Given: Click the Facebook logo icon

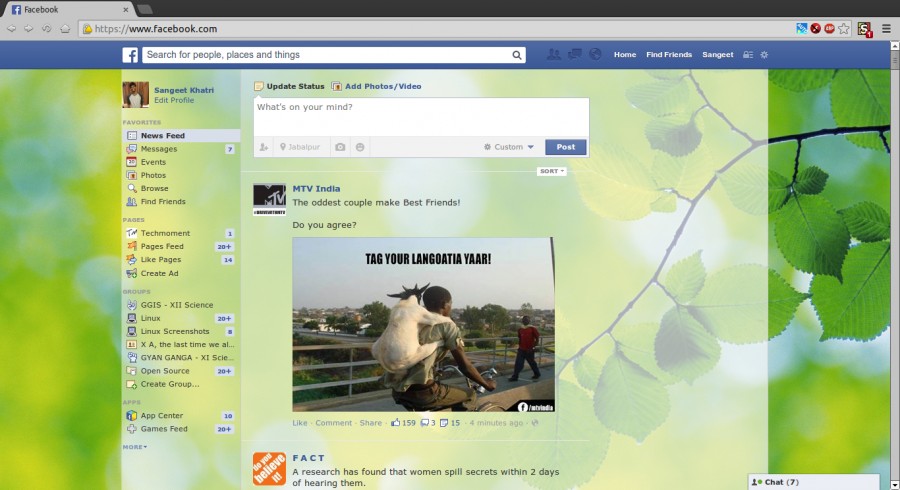Looking at the screenshot, I should (130, 55).
